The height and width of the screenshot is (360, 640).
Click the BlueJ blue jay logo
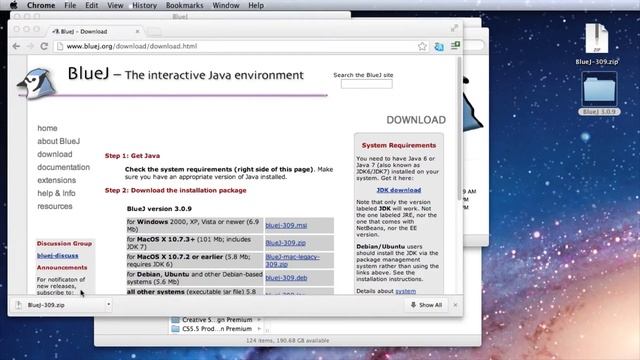[37, 83]
